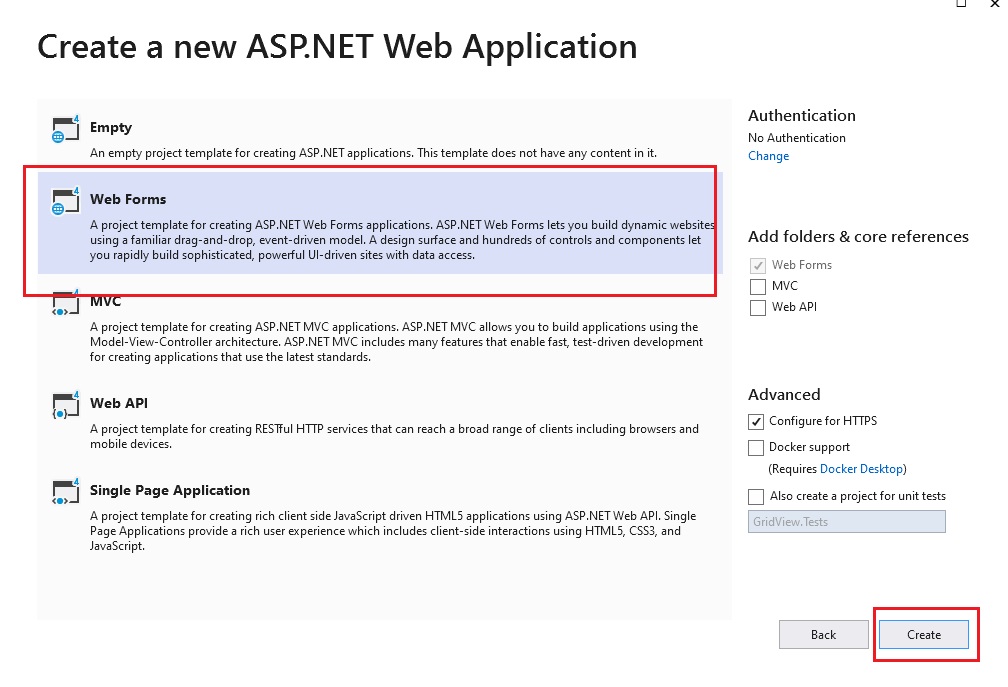Select the Empty project template title
This screenshot has height=687, width=1008.
click(x=111, y=127)
